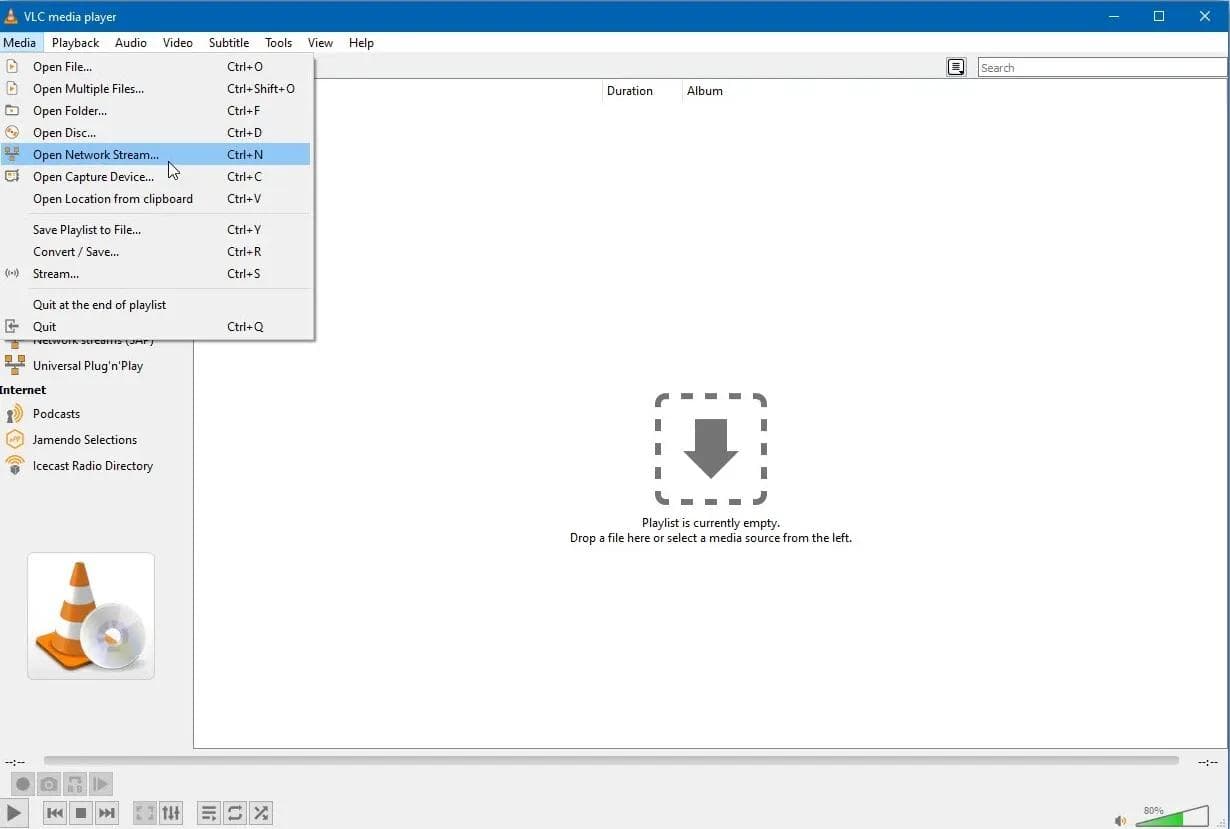This screenshot has width=1230, height=829.
Task: Click the playlist Search field
Action: [1100, 68]
